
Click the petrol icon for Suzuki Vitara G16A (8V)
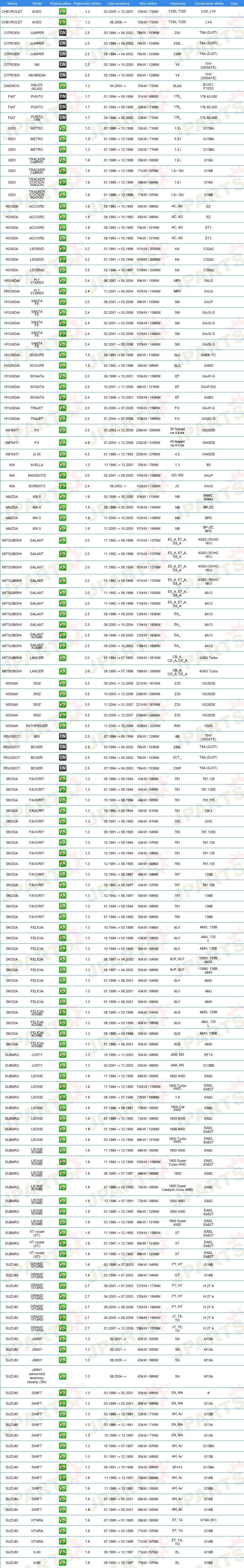point(63,1520)
